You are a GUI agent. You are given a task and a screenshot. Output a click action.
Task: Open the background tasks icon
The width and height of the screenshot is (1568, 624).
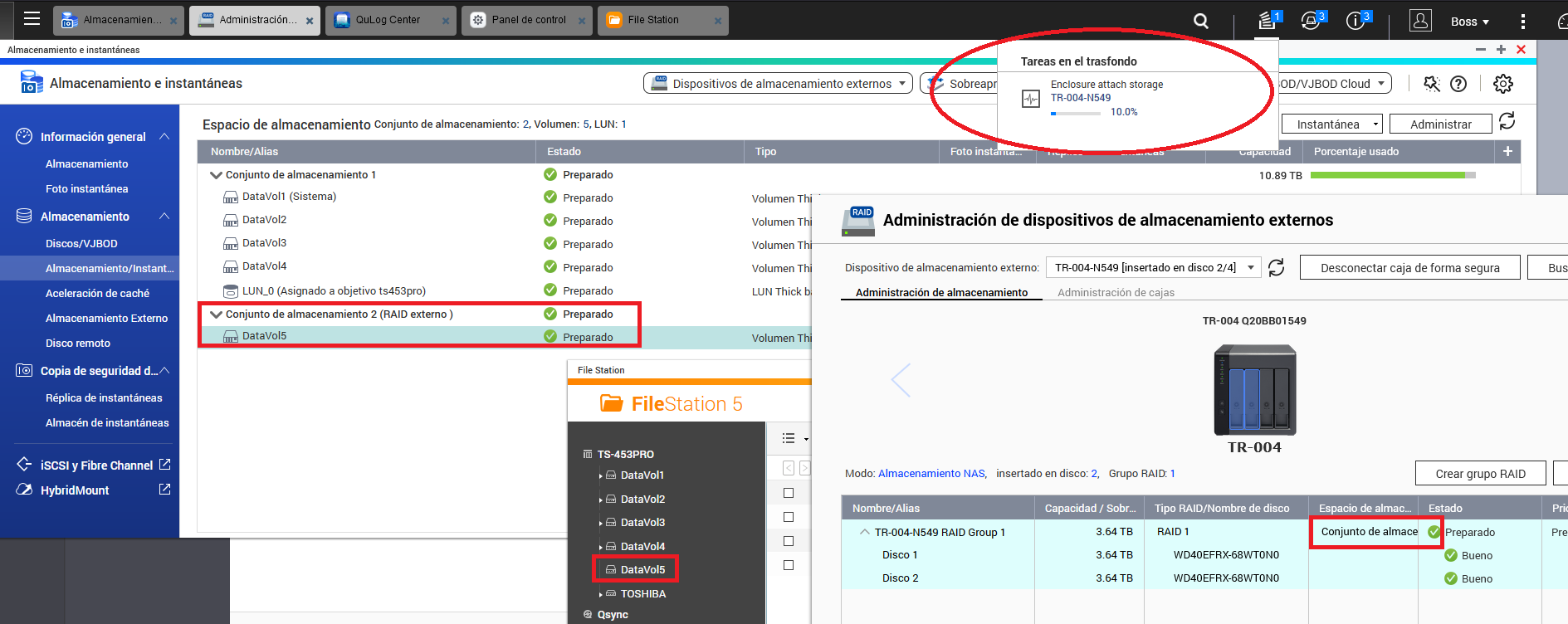coord(1267,21)
